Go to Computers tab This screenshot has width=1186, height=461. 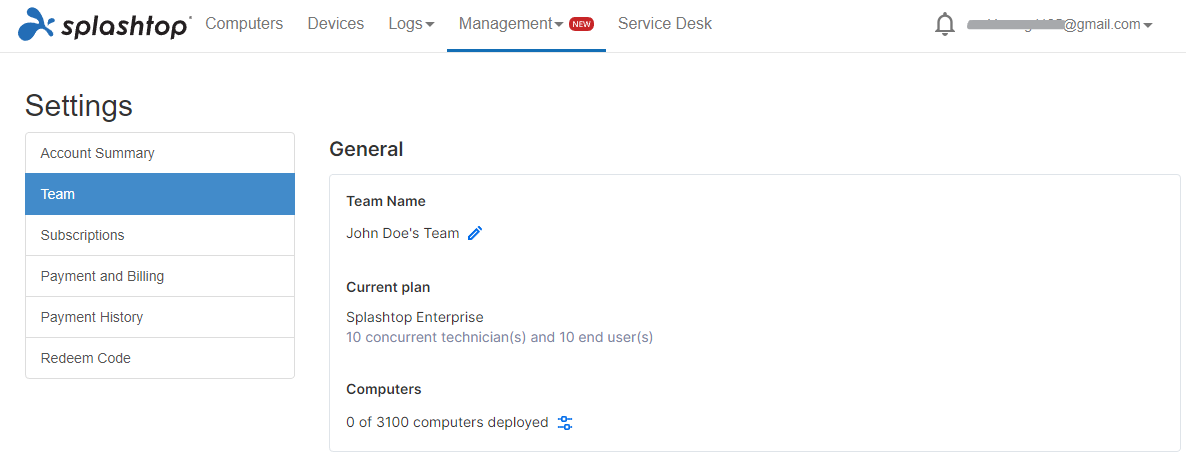244,24
